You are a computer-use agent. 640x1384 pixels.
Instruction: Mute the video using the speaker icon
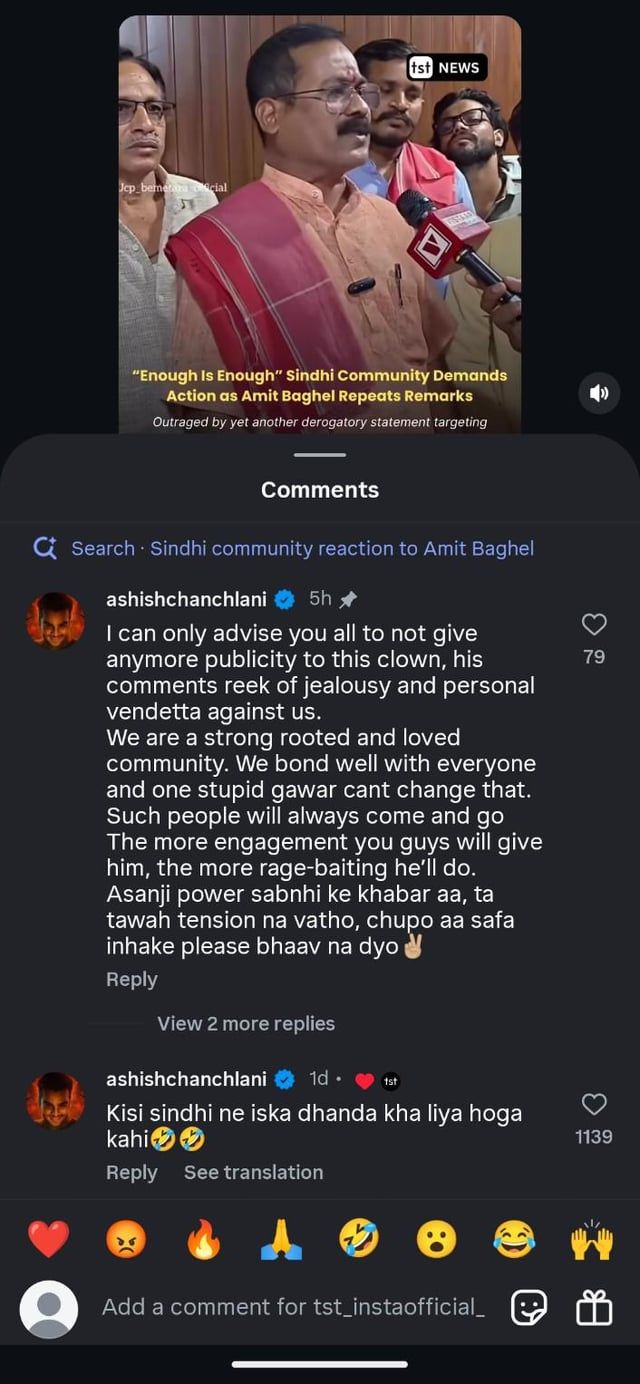click(x=599, y=393)
